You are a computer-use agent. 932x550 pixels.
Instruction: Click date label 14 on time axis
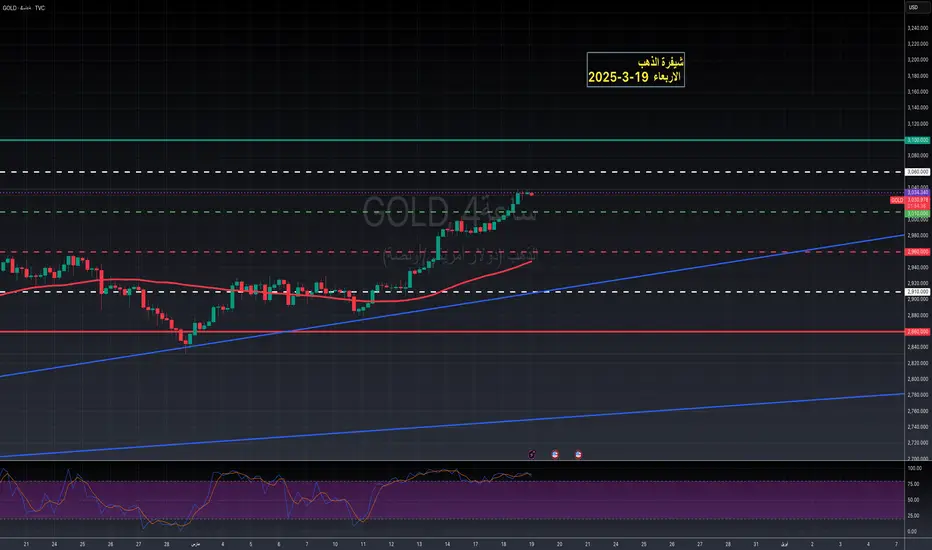(x=447, y=544)
